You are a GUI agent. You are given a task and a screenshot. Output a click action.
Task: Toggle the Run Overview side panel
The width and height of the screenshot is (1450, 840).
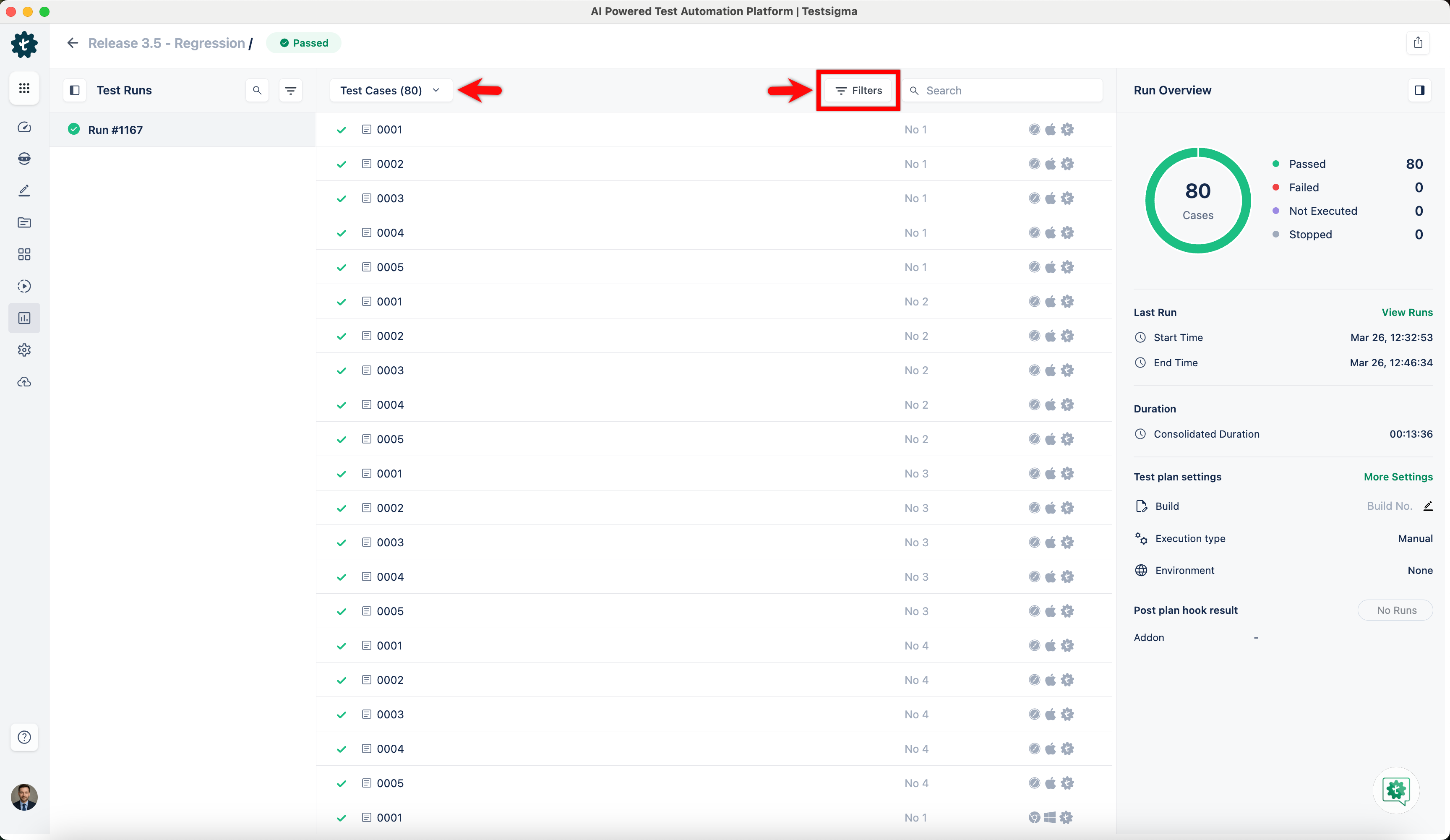click(x=1419, y=90)
